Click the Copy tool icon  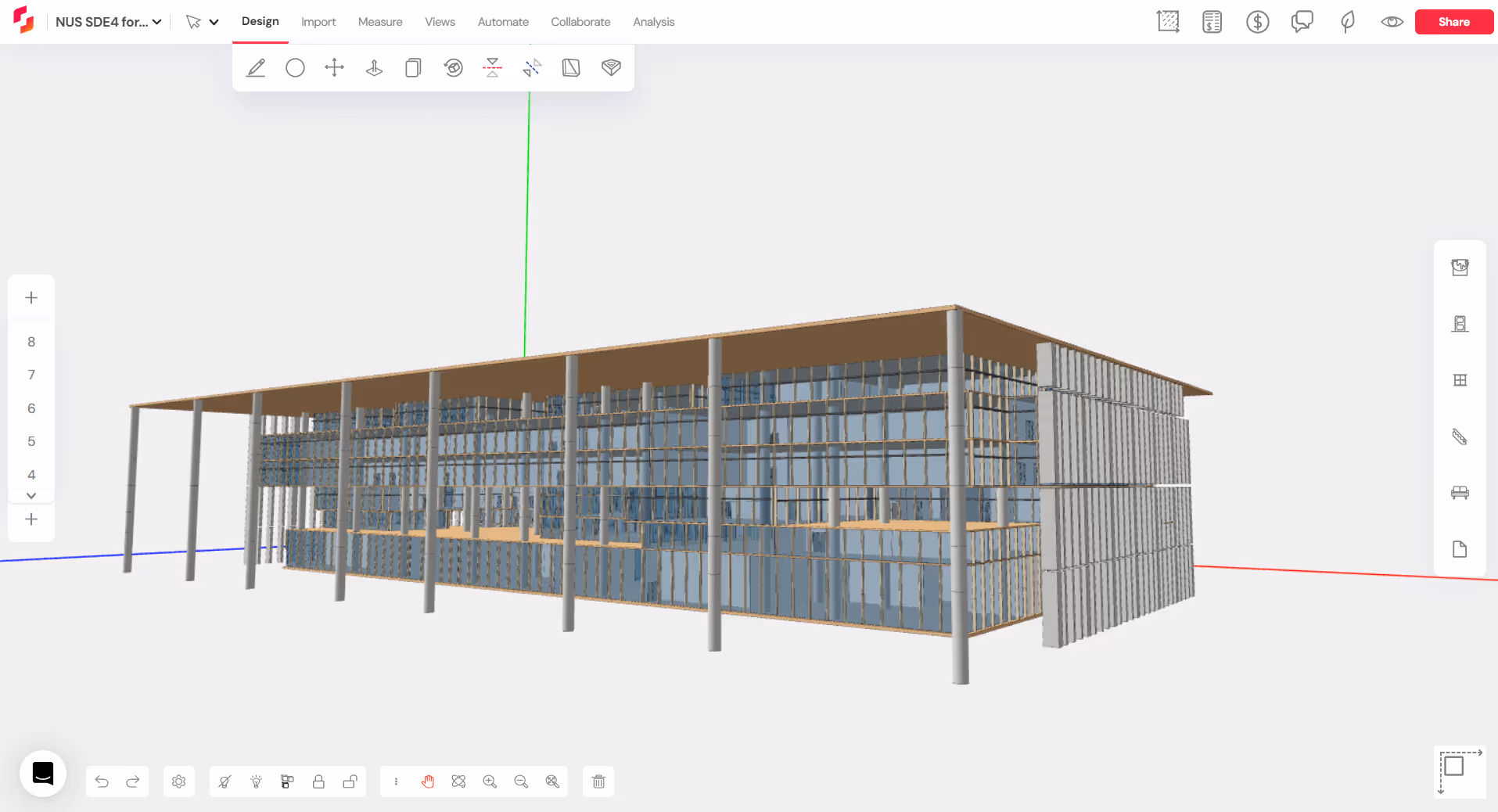point(413,68)
